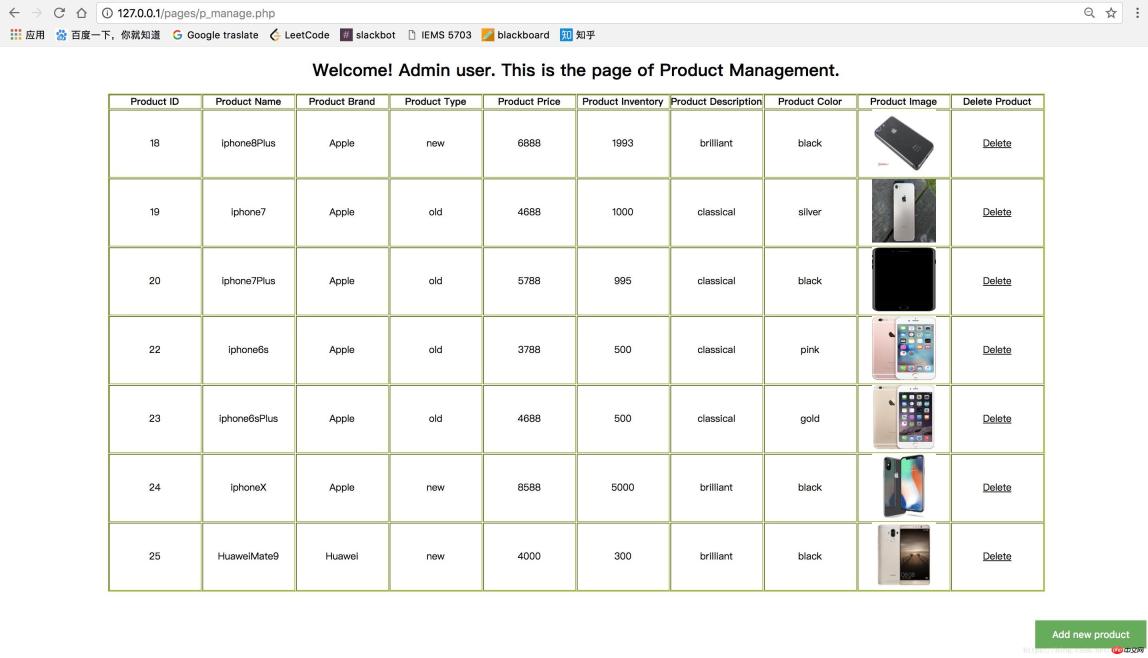Screen dimensions: 1148x658
Task: Click the price cell 6888
Action: pyautogui.click(x=529, y=143)
